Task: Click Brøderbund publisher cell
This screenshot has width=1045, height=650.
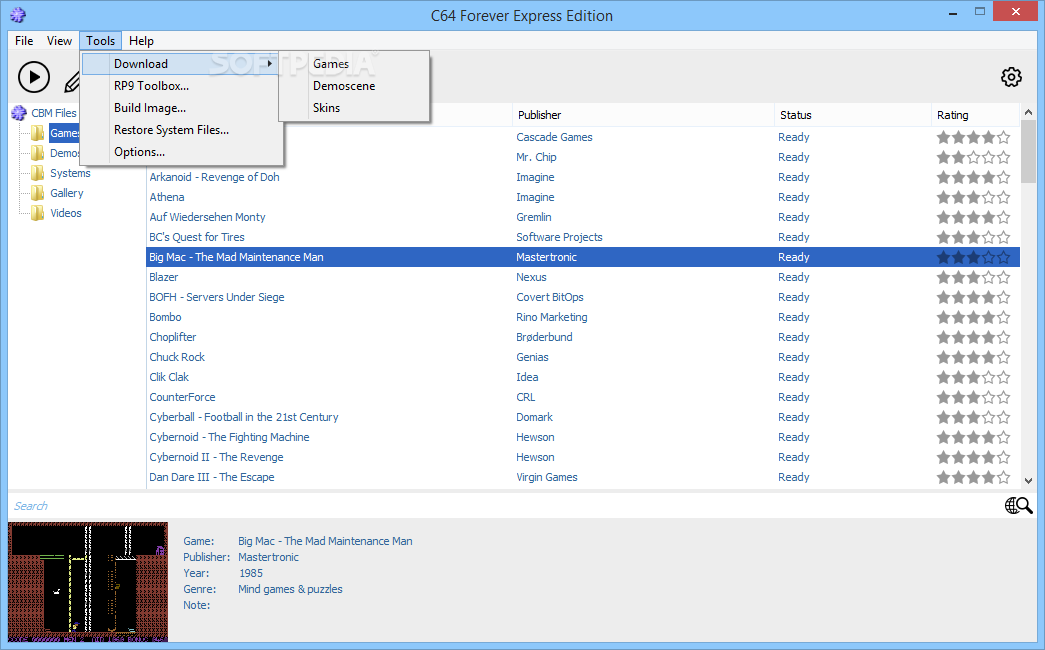Action: 544,337
